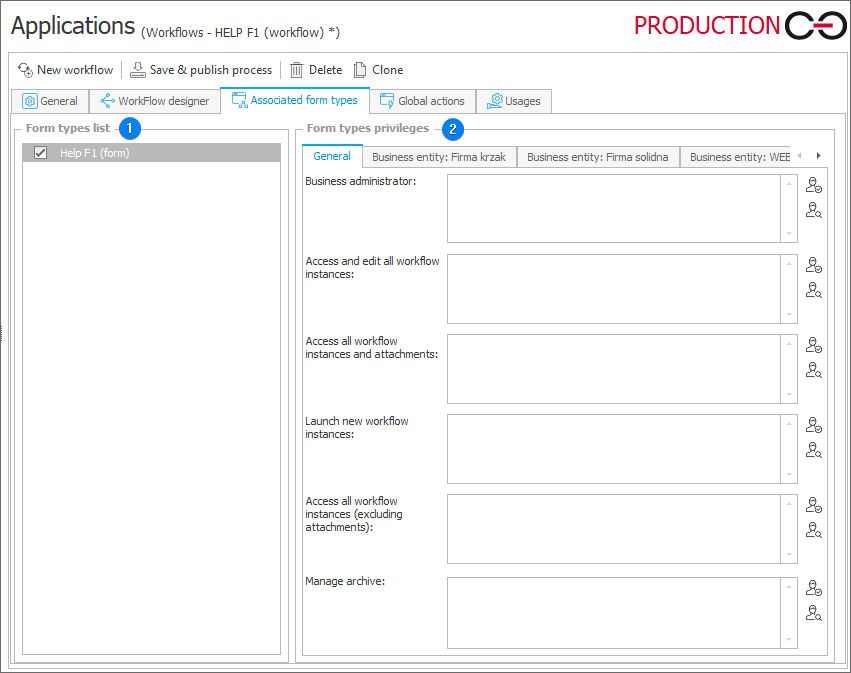Open Business entity: Firma krzak tab
The width and height of the screenshot is (851, 673).
click(x=439, y=157)
